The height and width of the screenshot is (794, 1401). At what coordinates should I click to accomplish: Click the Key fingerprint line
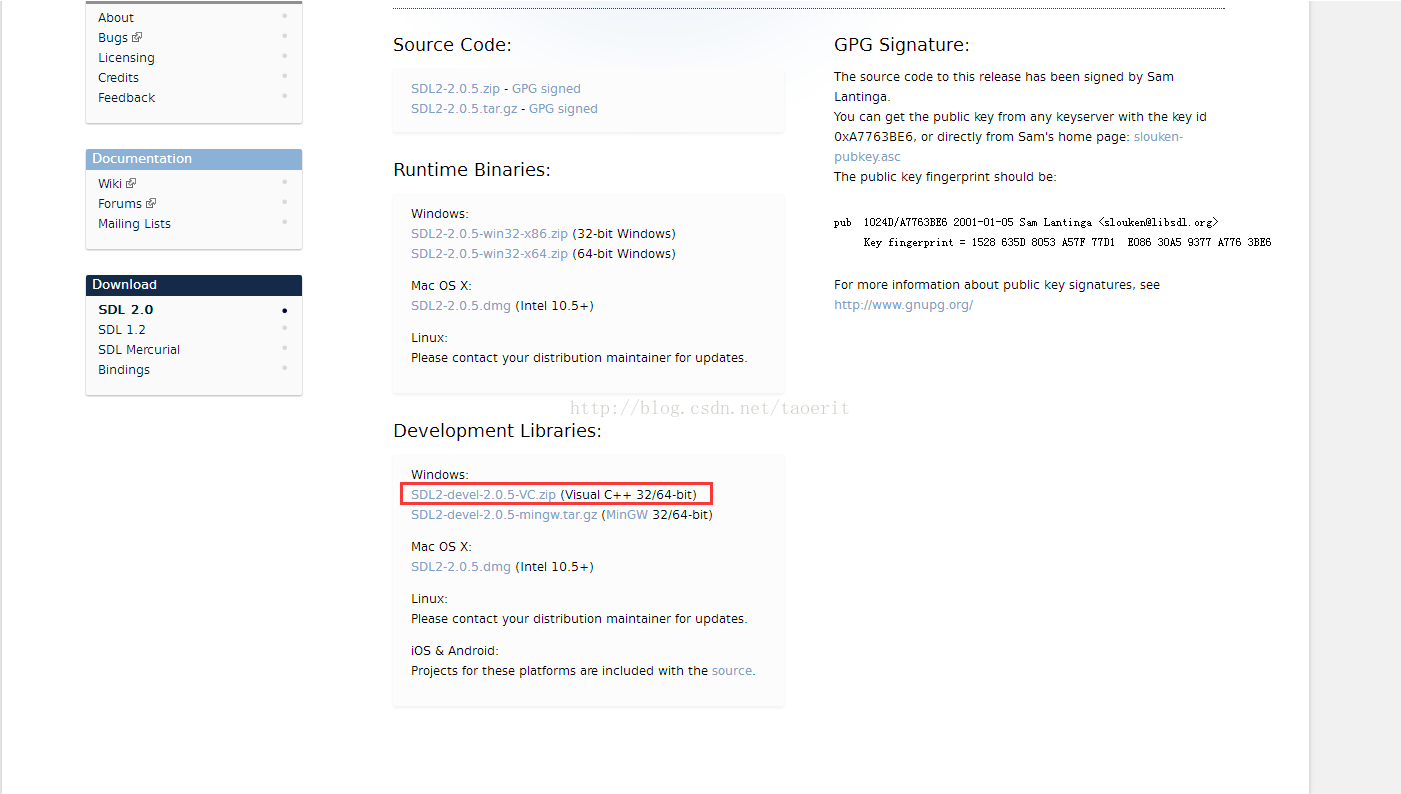click(x=1067, y=243)
